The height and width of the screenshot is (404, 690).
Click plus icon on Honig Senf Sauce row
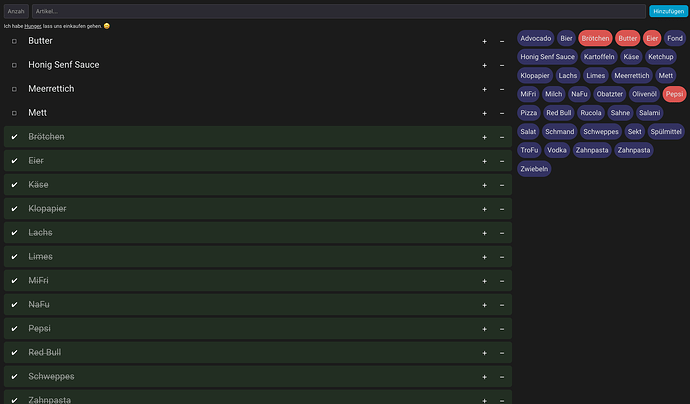(x=484, y=65)
